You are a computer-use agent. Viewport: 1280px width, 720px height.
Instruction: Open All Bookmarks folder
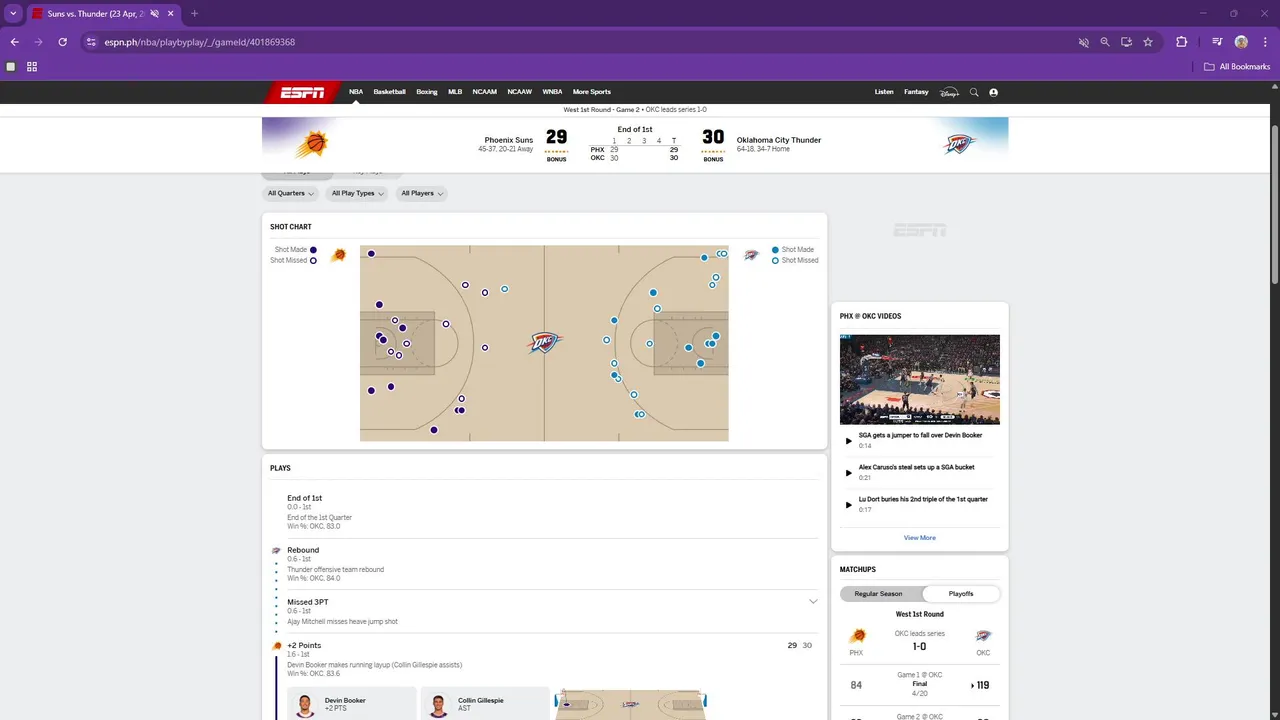point(1238,67)
